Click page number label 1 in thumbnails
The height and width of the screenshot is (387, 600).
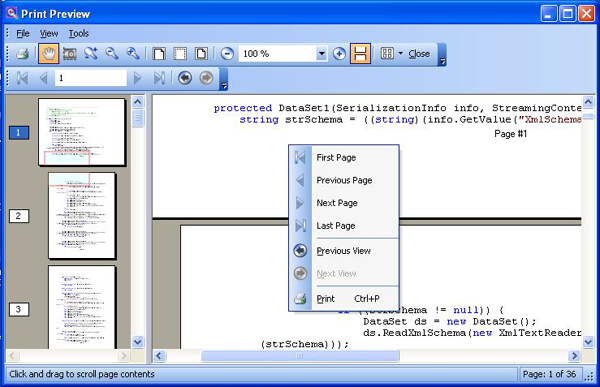coord(19,132)
